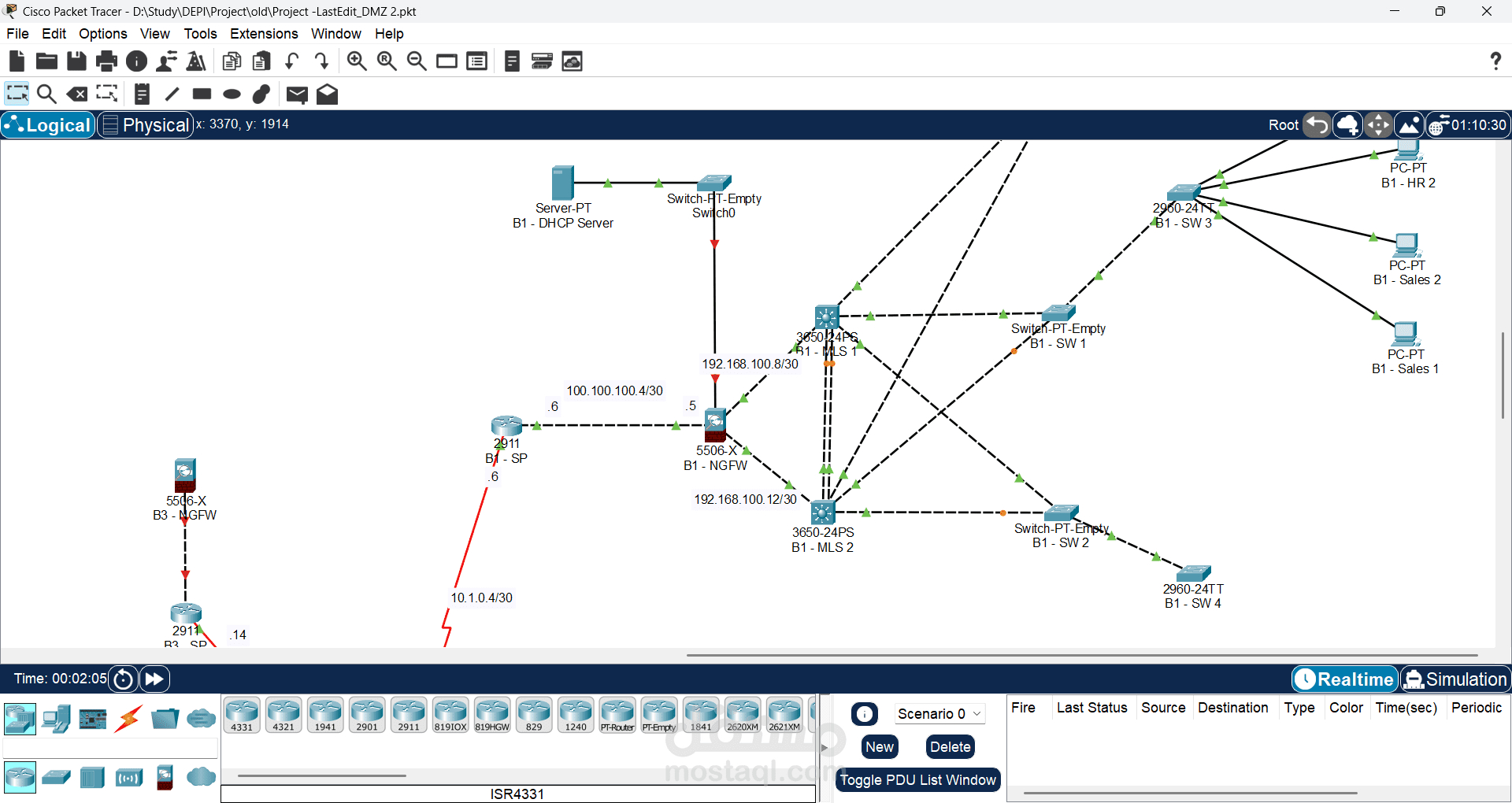This screenshot has height=803, width=1512.
Task: Create a new cluster cloud icon
Action: 1347,125
